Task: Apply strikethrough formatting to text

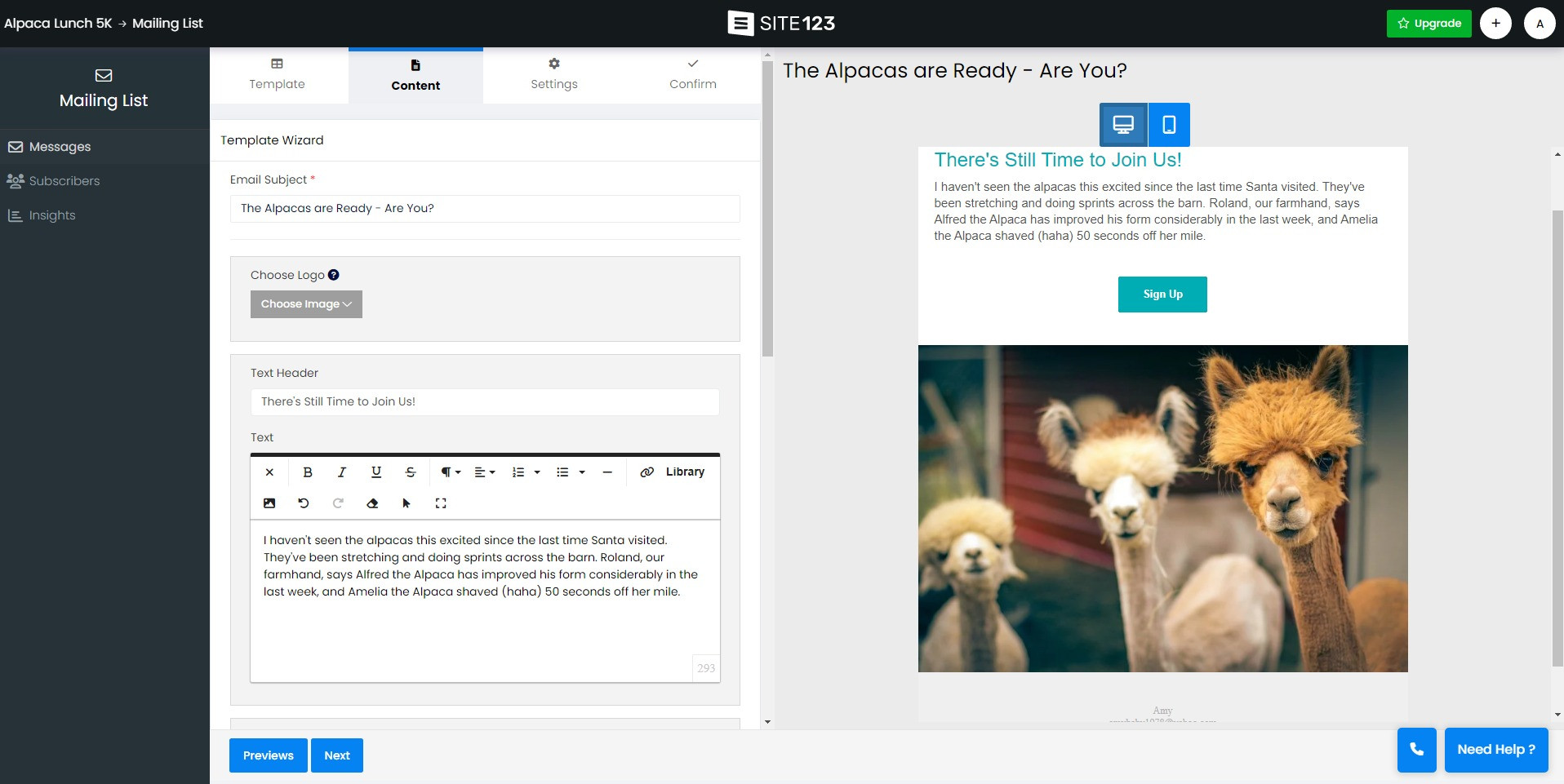Action: point(411,472)
